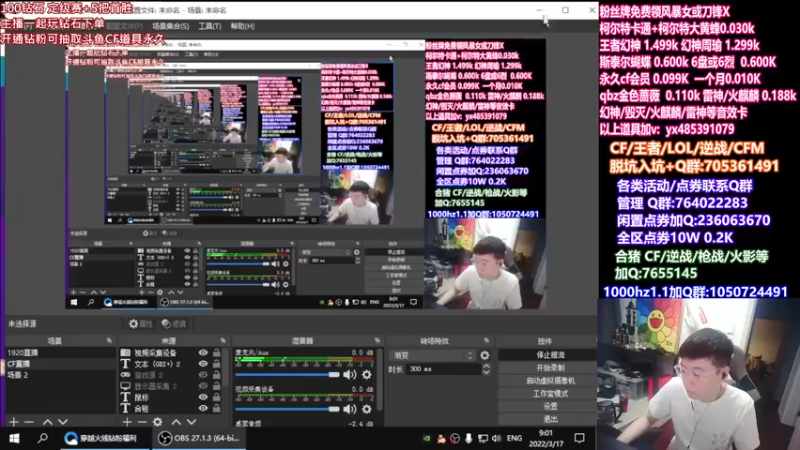
Task: Open the 渐变 transition dropdown
Action: [433, 355]
